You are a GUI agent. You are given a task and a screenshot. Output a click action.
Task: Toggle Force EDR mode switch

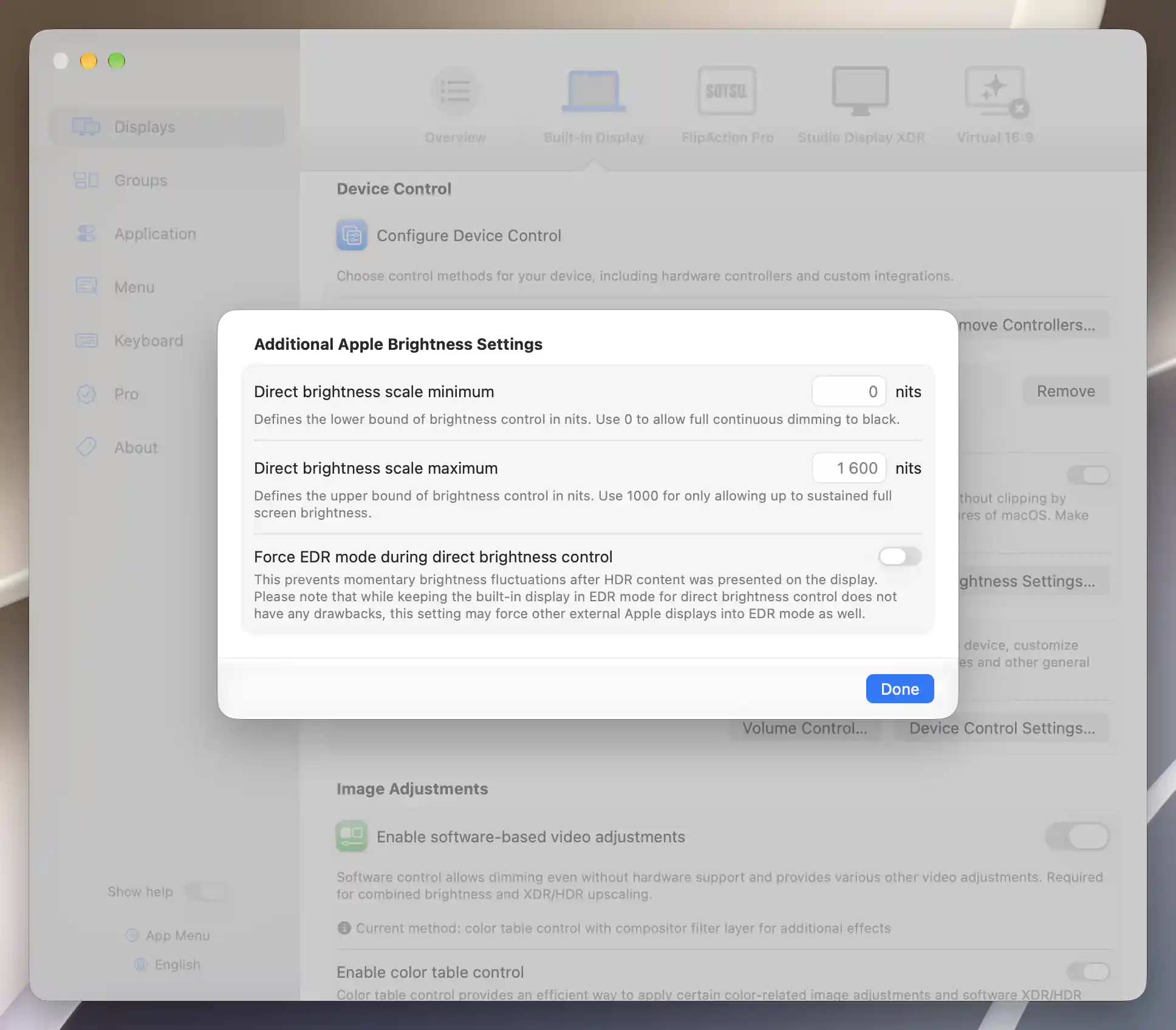900,556
